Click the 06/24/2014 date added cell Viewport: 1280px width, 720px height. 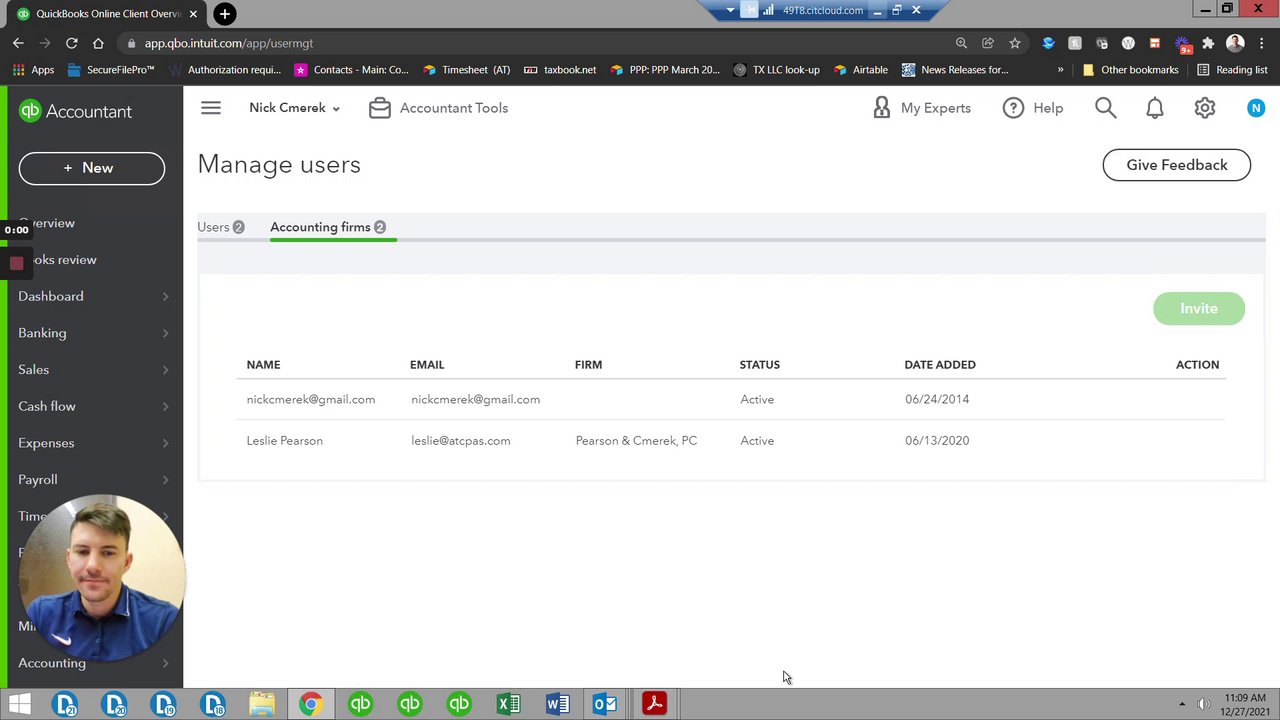click(937, 400)
